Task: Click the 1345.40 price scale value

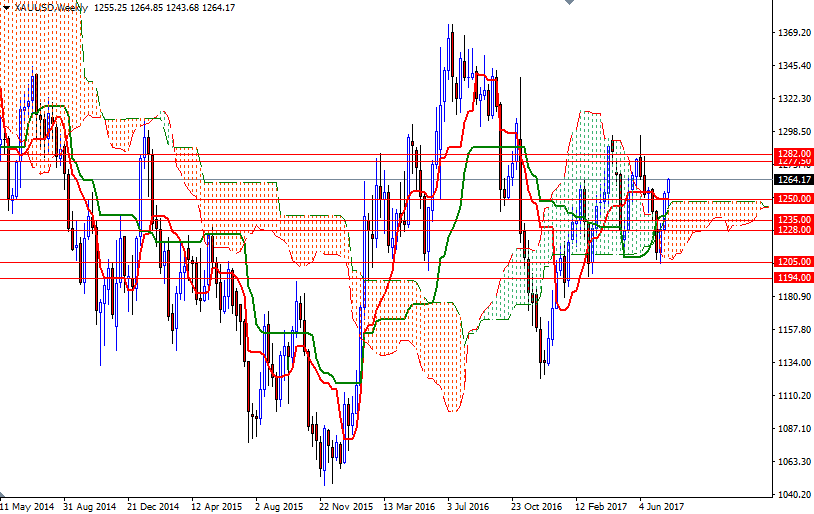Action: point(794,65)
